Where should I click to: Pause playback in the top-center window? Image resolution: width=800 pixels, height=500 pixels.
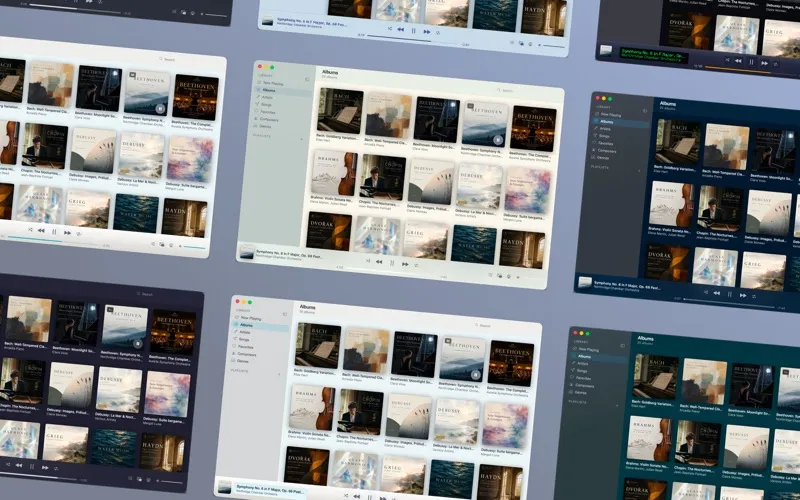[414, 31]
